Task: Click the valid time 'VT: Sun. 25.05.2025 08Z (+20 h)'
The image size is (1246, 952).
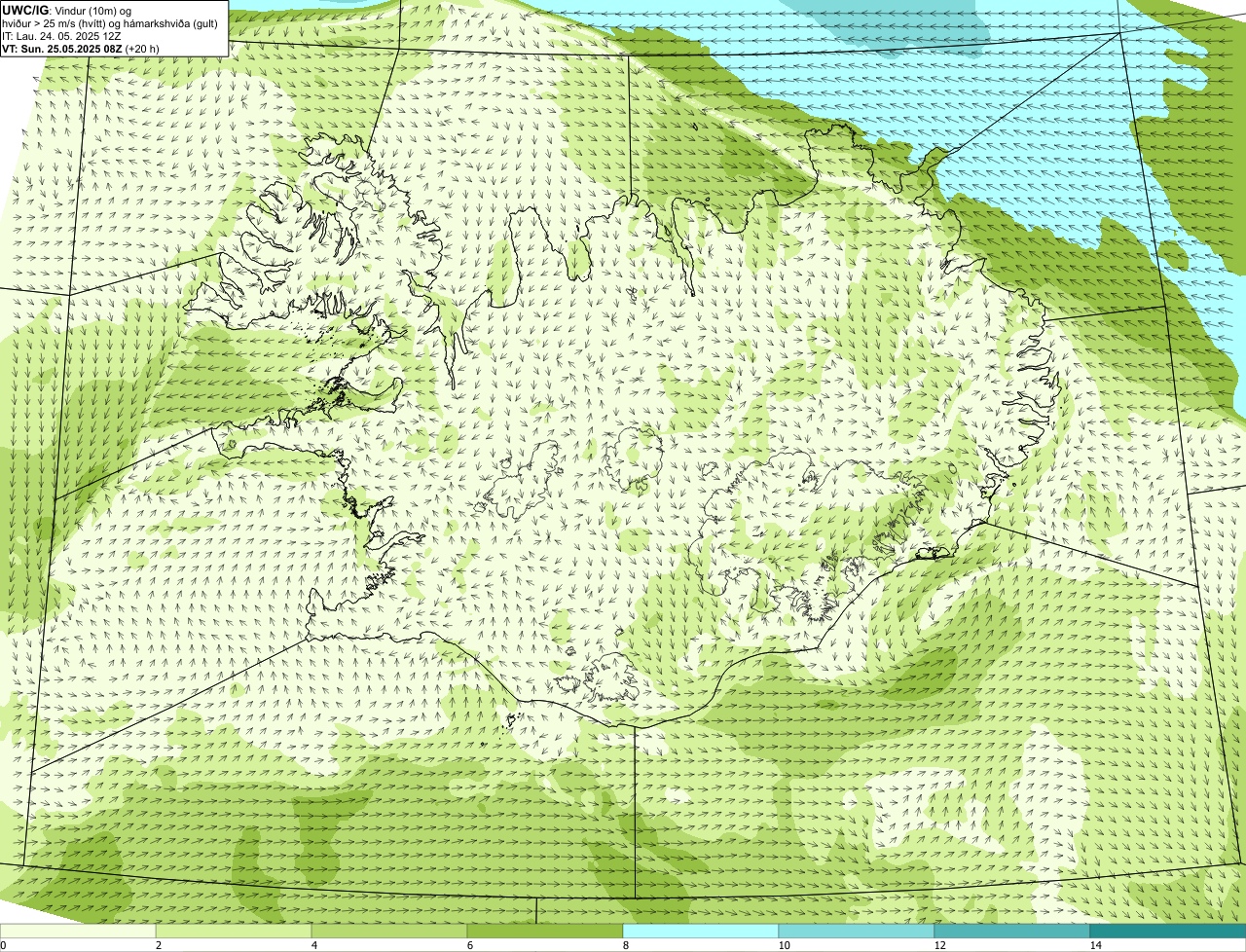Action: 81,48
